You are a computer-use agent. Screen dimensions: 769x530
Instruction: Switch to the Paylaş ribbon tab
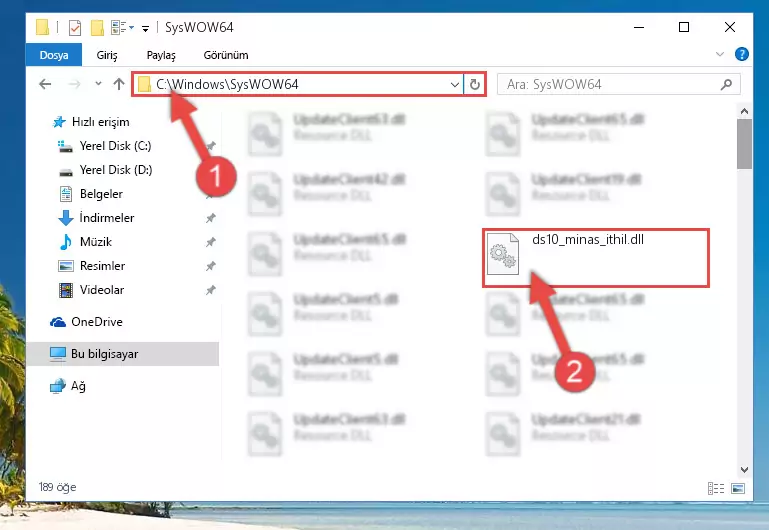pyautogui.click(x=161, y=55)
